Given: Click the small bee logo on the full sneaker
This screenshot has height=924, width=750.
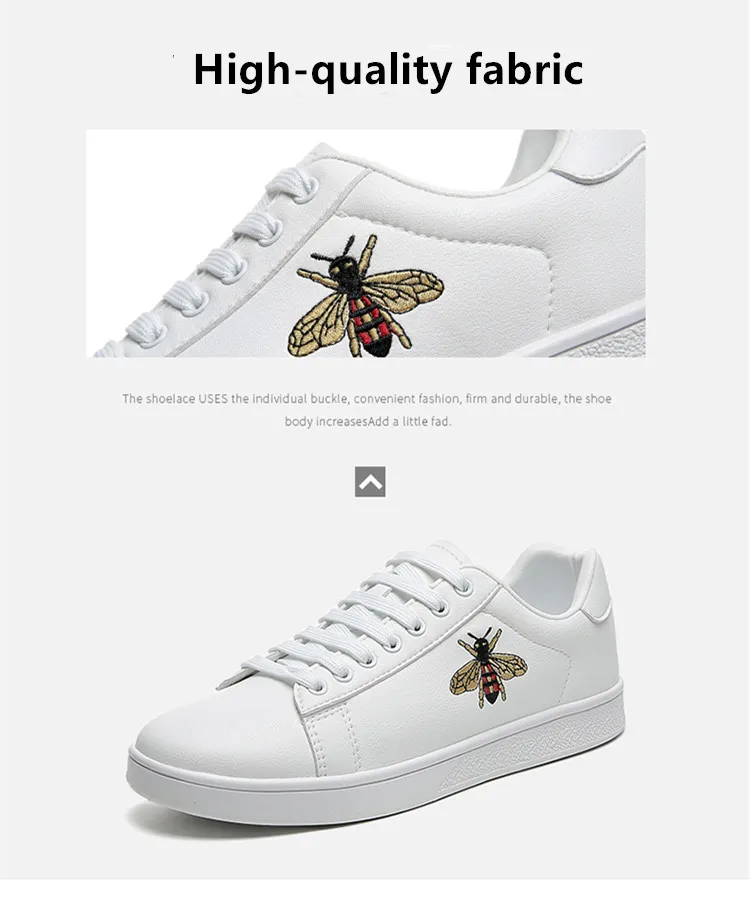Looking at the screenshot, I should [x=488, y=668].
